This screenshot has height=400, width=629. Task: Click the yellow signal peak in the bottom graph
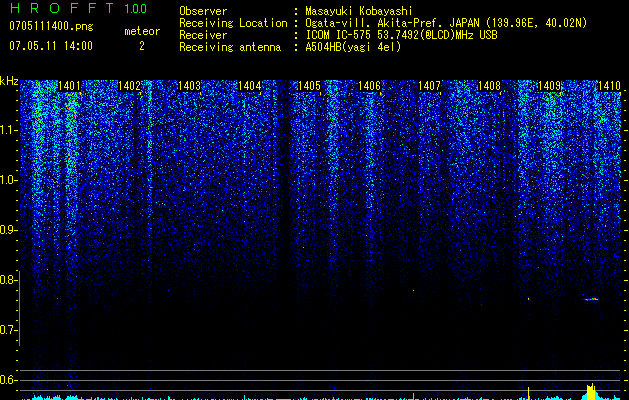(591, 392)
